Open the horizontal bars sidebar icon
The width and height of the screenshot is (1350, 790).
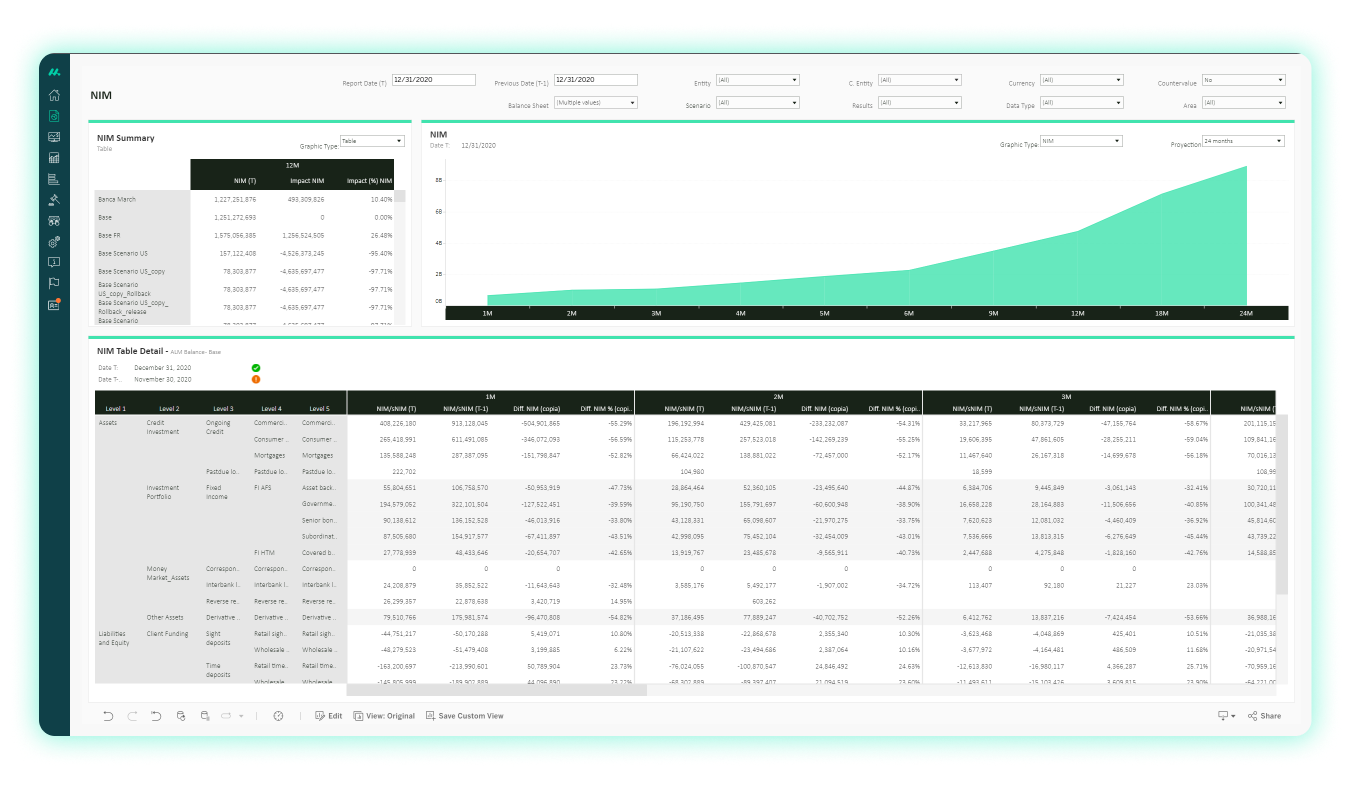point(54,179)
